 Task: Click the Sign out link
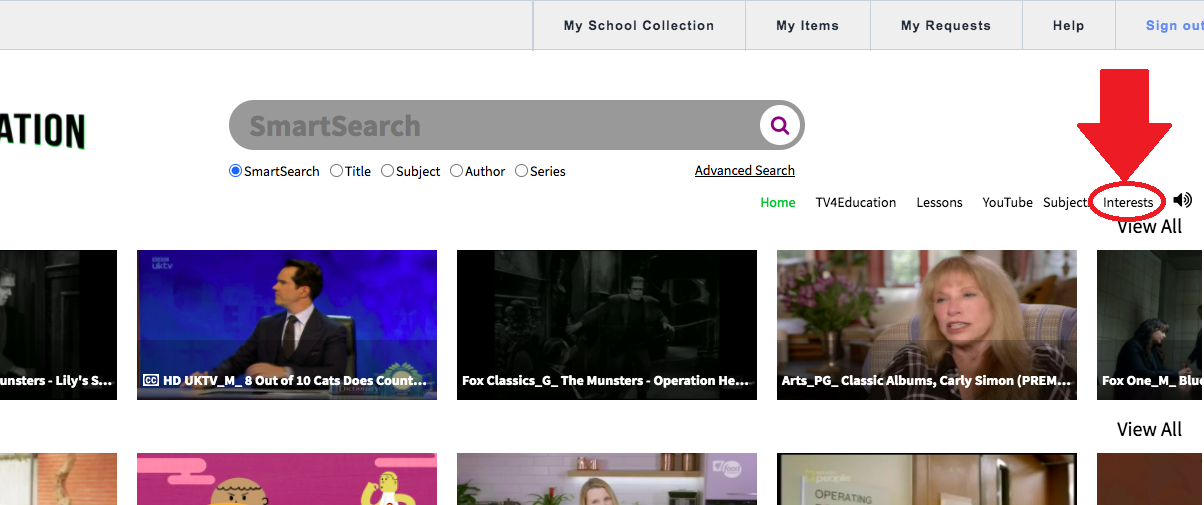click(1175, 25)
